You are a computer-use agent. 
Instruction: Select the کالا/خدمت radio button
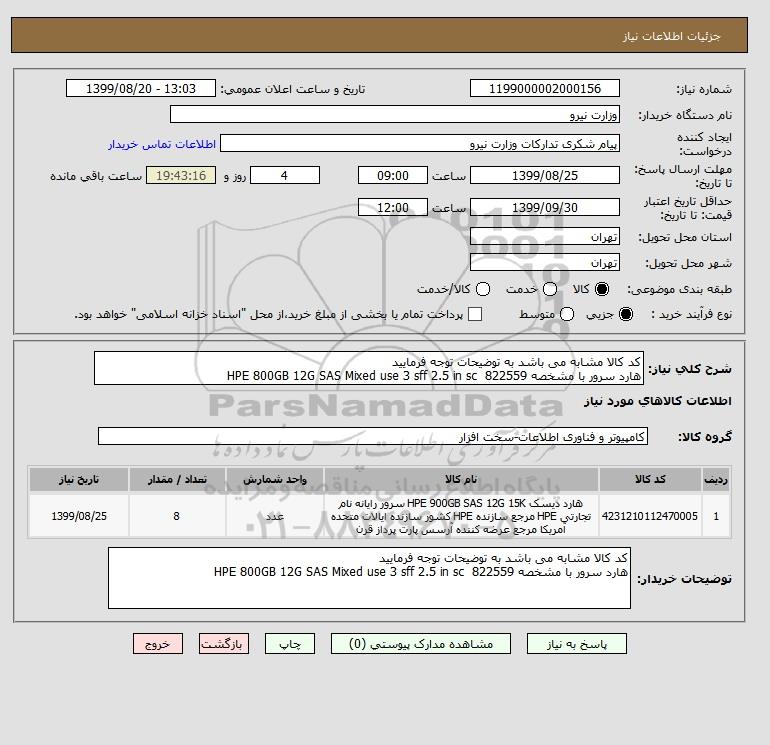483,289
